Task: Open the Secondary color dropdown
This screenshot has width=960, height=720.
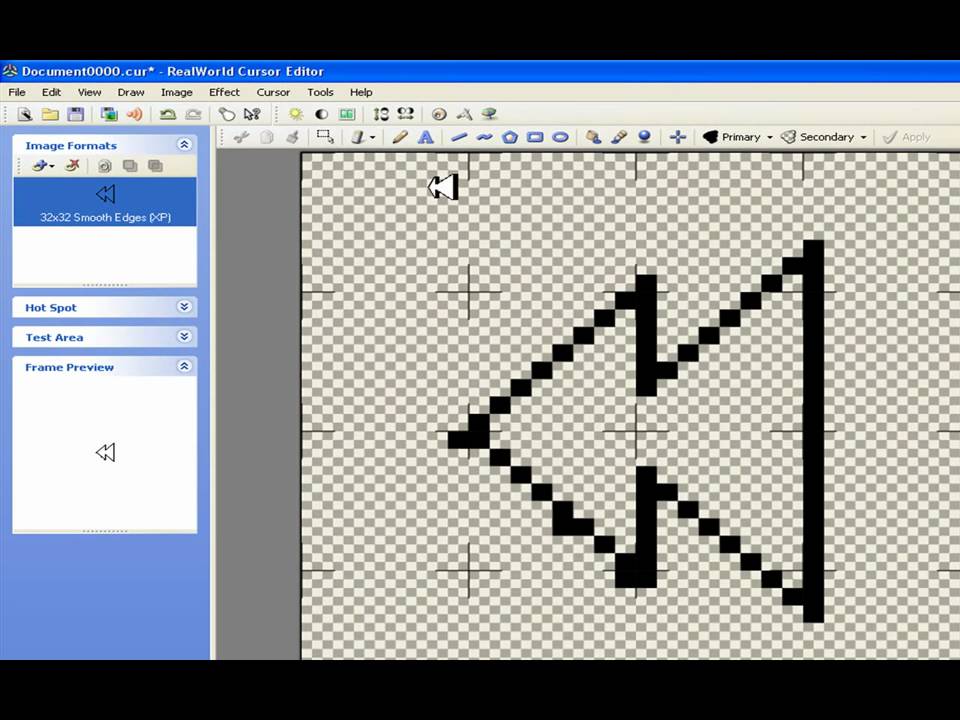Action: (863, 137)
